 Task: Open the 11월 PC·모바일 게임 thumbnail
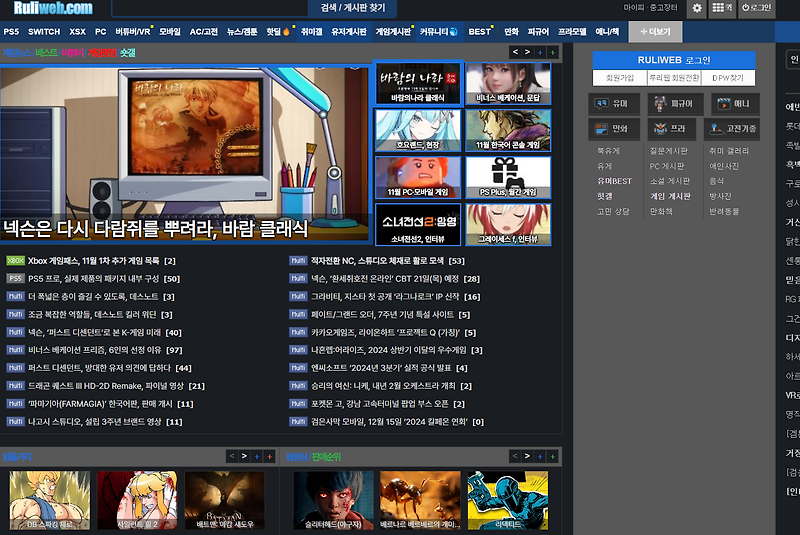pos(418,177)
